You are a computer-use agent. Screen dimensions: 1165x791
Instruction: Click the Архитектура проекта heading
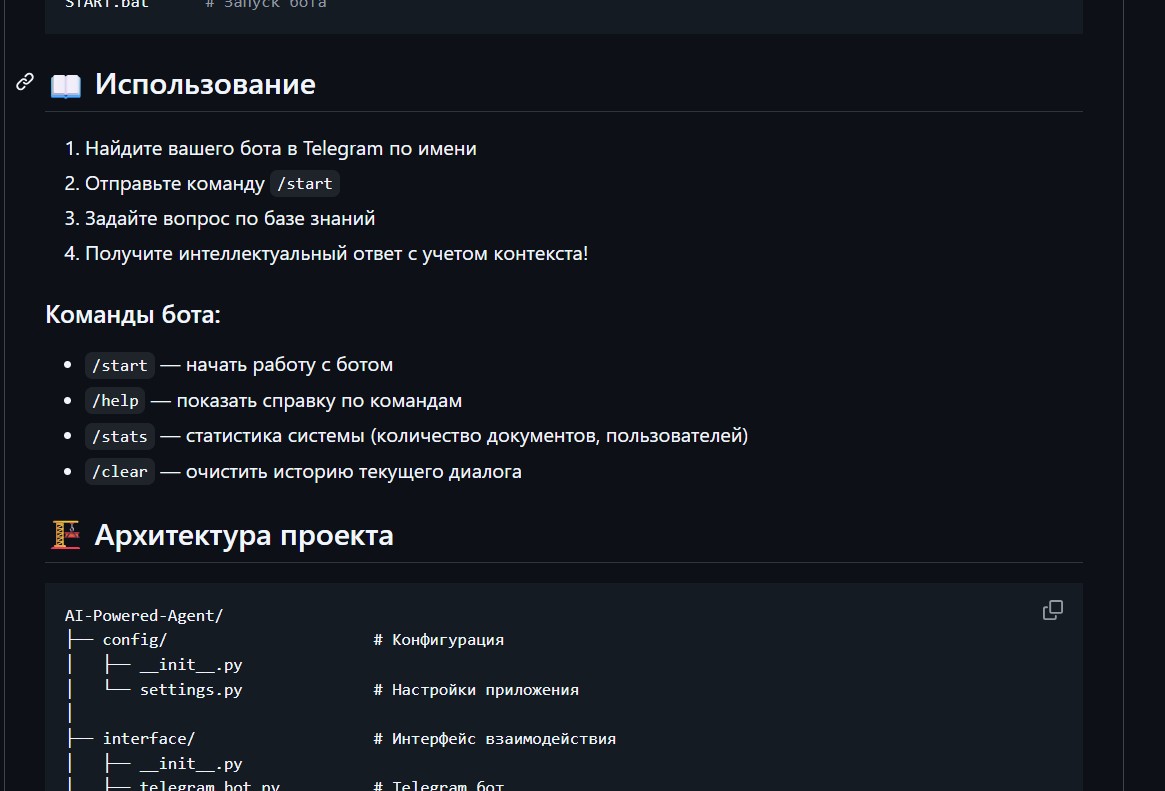243,536
